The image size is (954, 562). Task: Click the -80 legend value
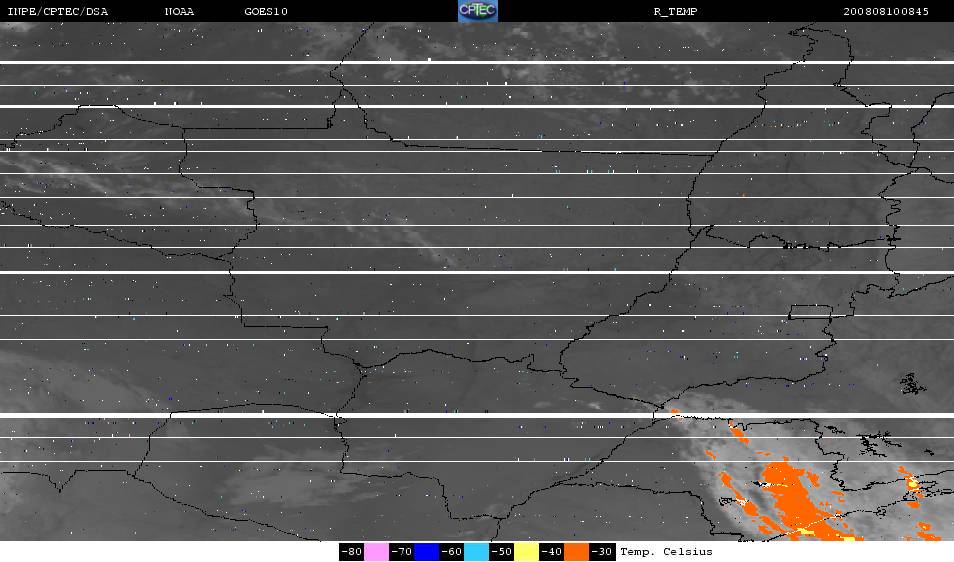[x=352, y=552]
